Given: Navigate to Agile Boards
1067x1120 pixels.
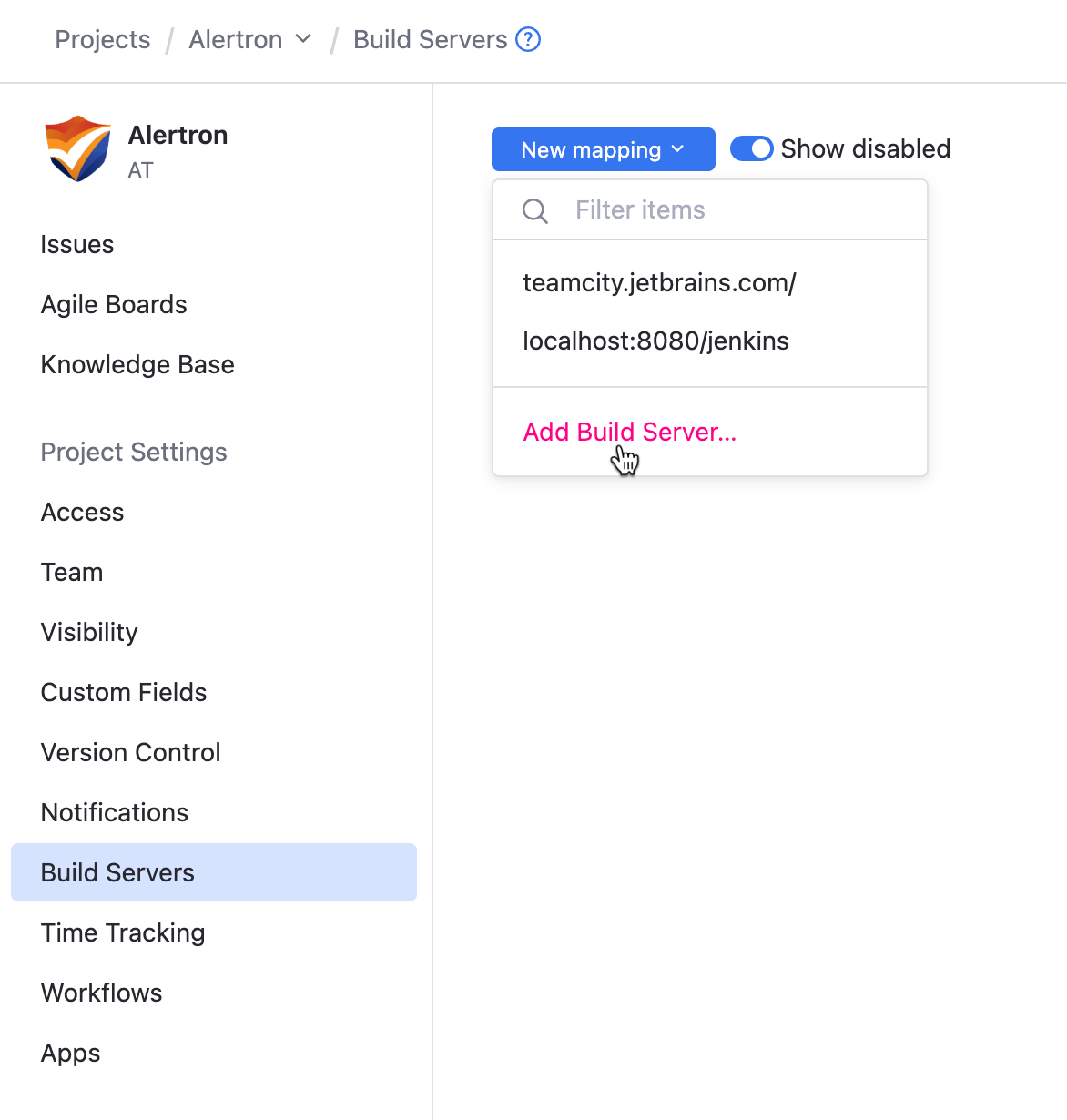Looking at the screenshot, I should (114, 304).
